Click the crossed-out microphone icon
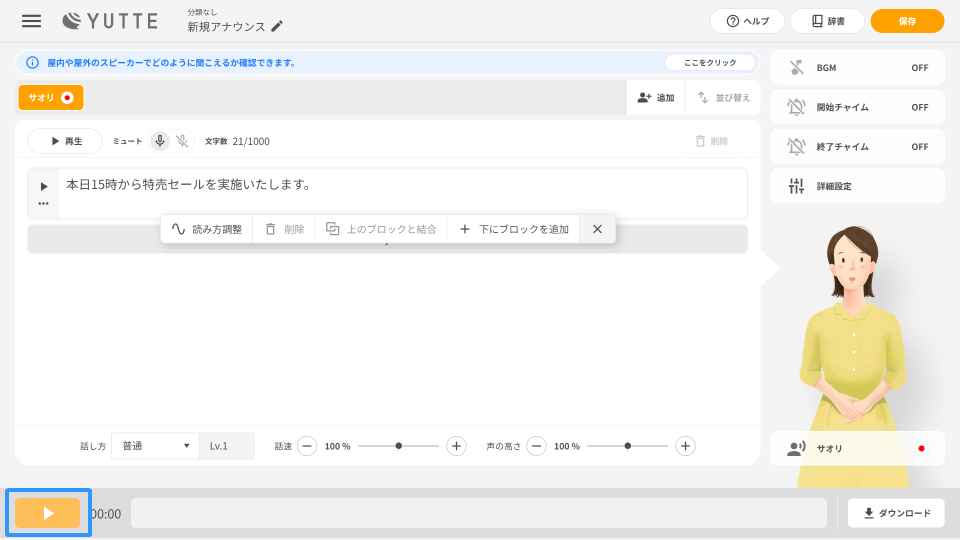This screenshot has height=540, width=960. 182,141
